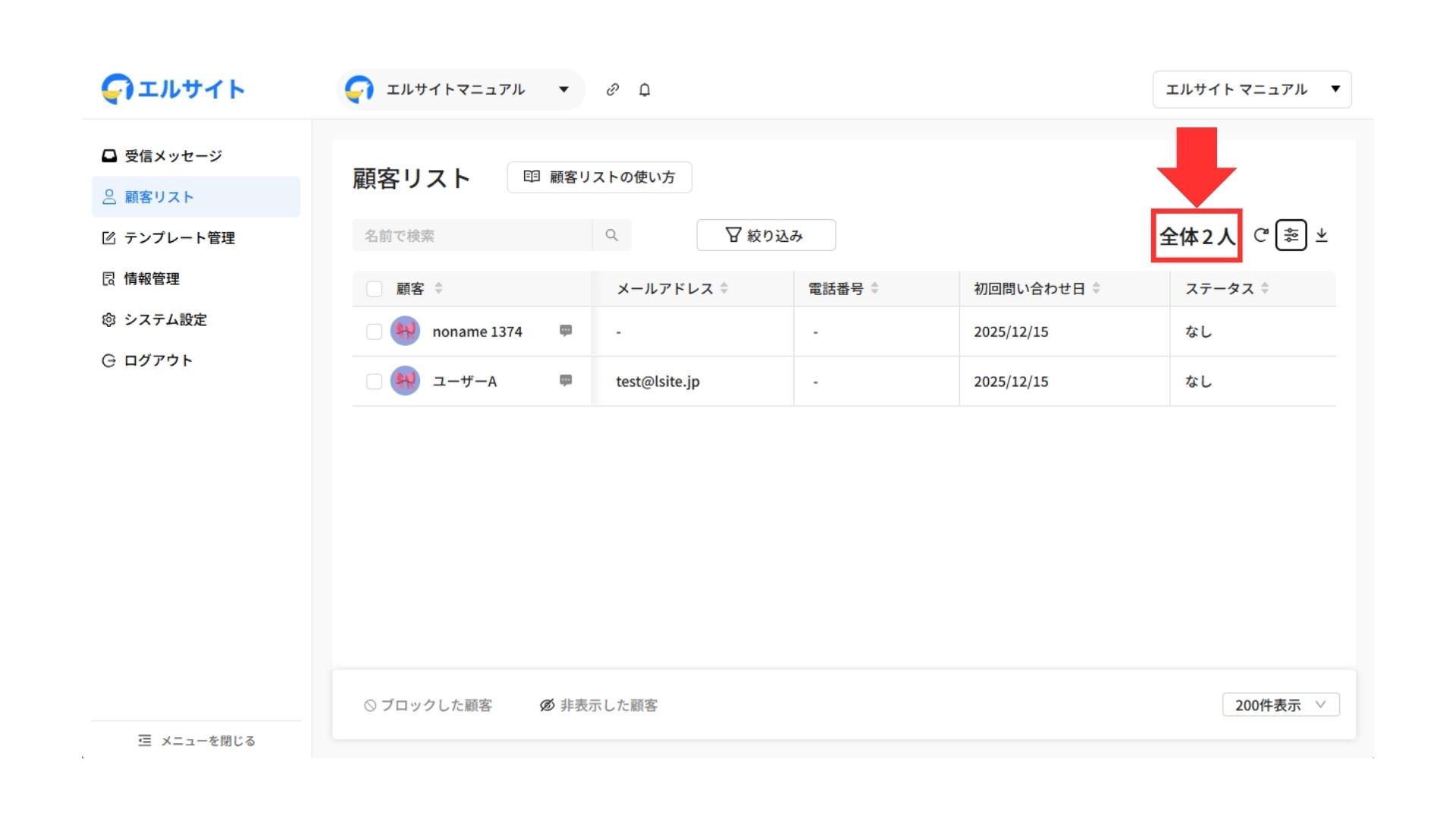Open 顧客リストの使い方 guide button
This screenshot has width=1456, height=819.
599,177
